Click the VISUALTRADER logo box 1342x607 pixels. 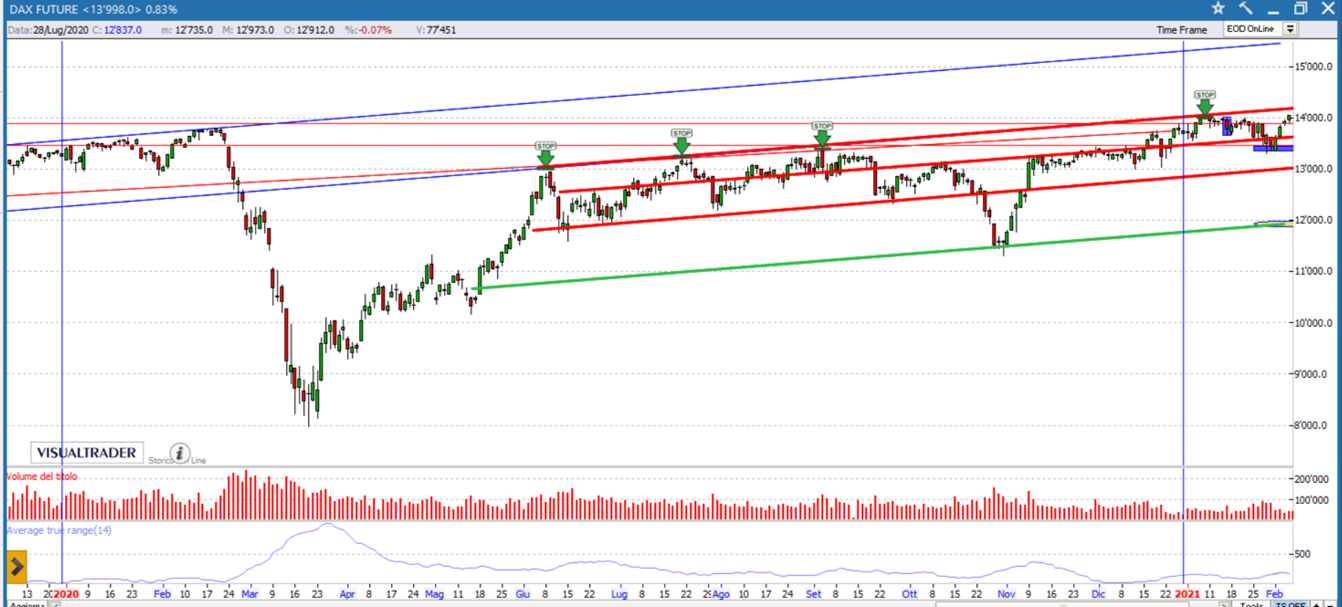[x=87, y=452]
